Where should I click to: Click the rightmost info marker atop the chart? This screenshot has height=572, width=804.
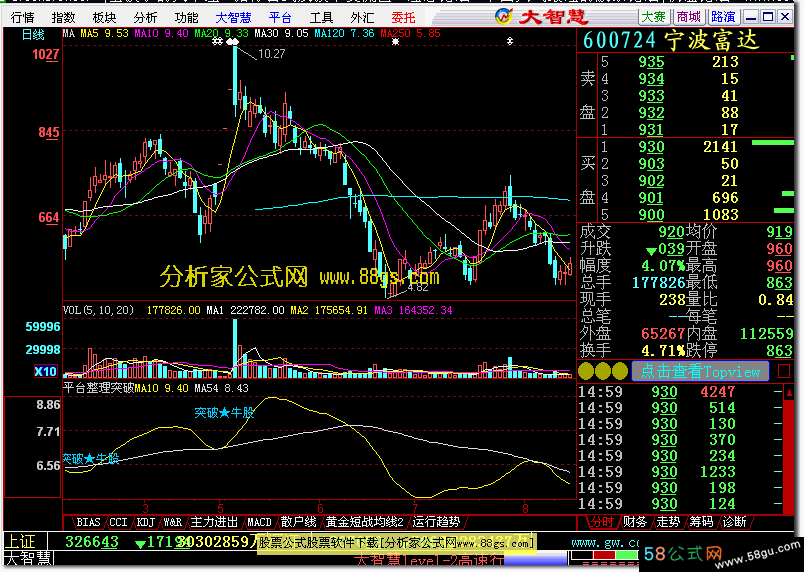coord(510,41)
